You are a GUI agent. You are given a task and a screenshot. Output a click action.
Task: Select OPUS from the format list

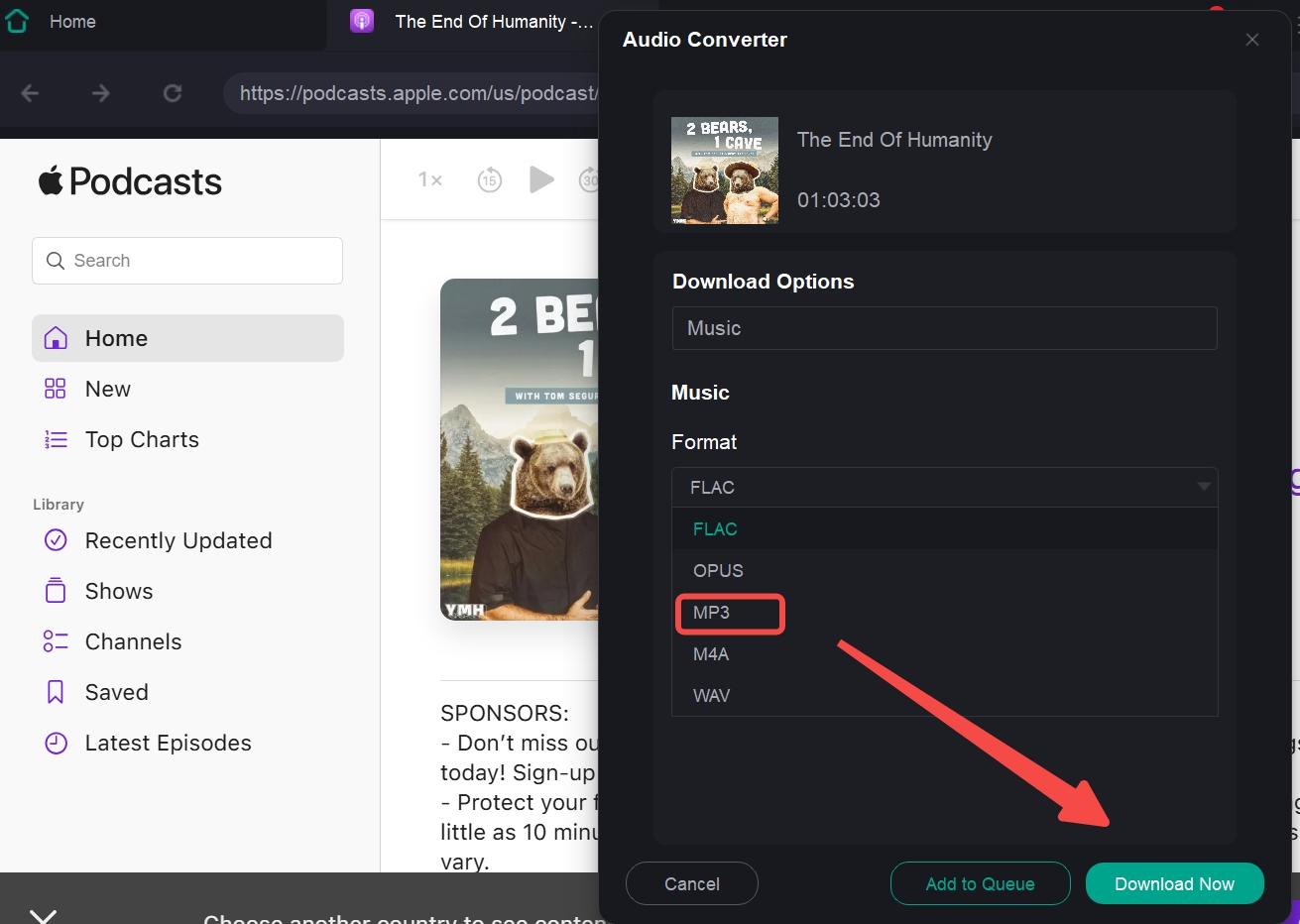pyautogui.click(x=944, y=570)
